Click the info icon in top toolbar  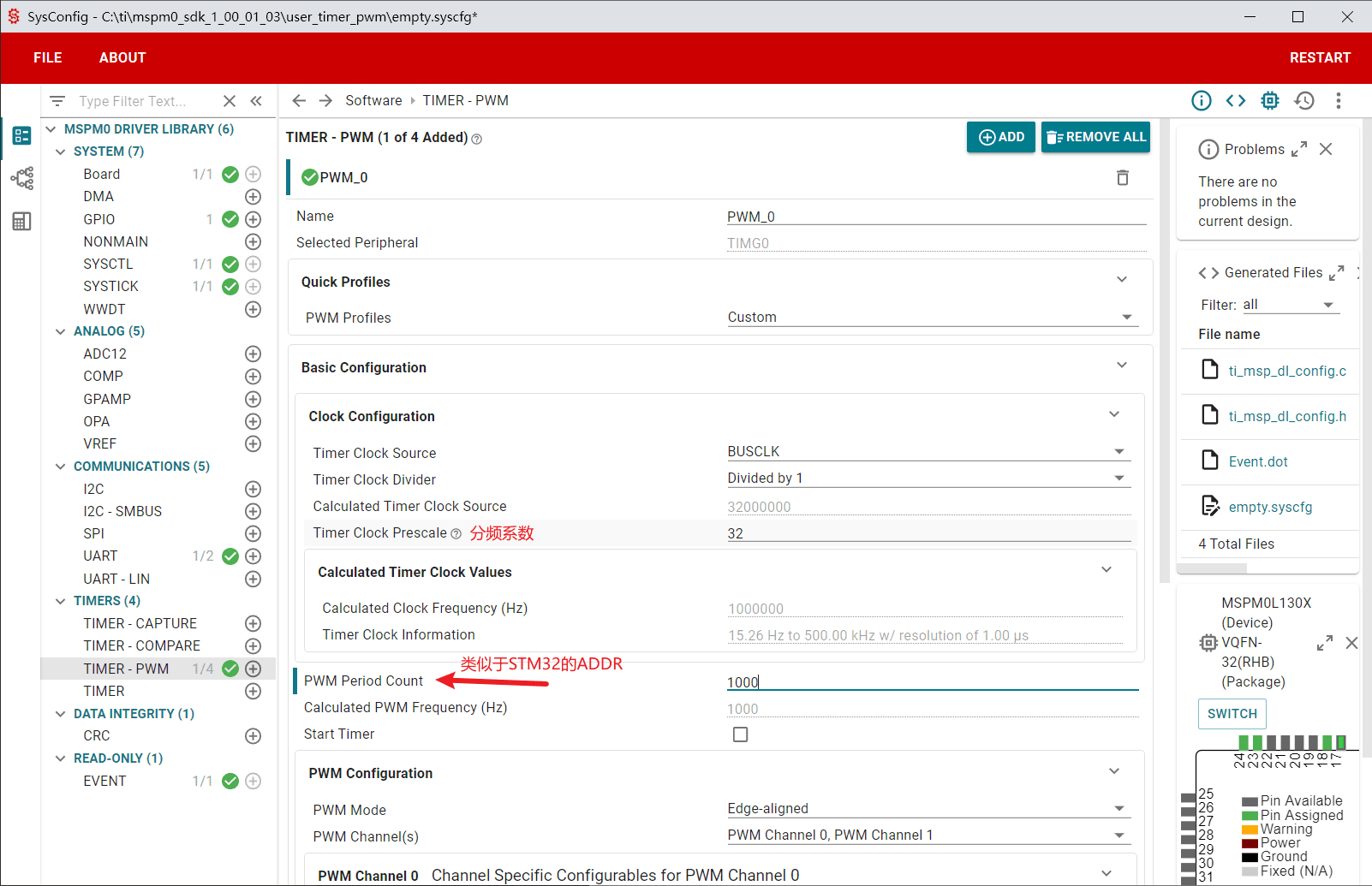click(1201, 101)
